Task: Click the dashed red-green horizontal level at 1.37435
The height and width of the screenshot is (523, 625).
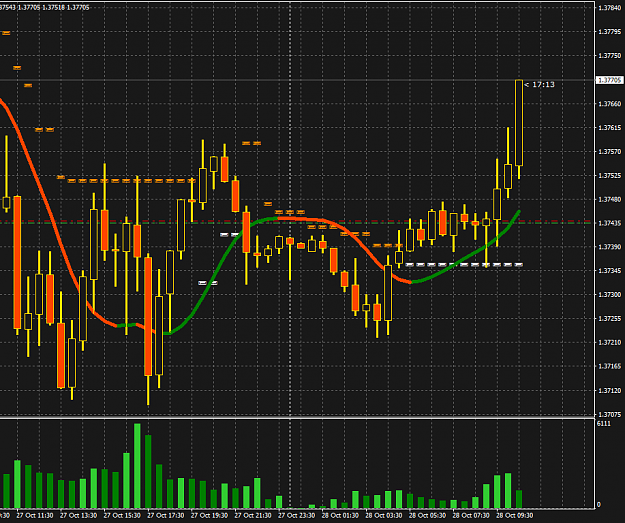Action: tap(297, 222)
